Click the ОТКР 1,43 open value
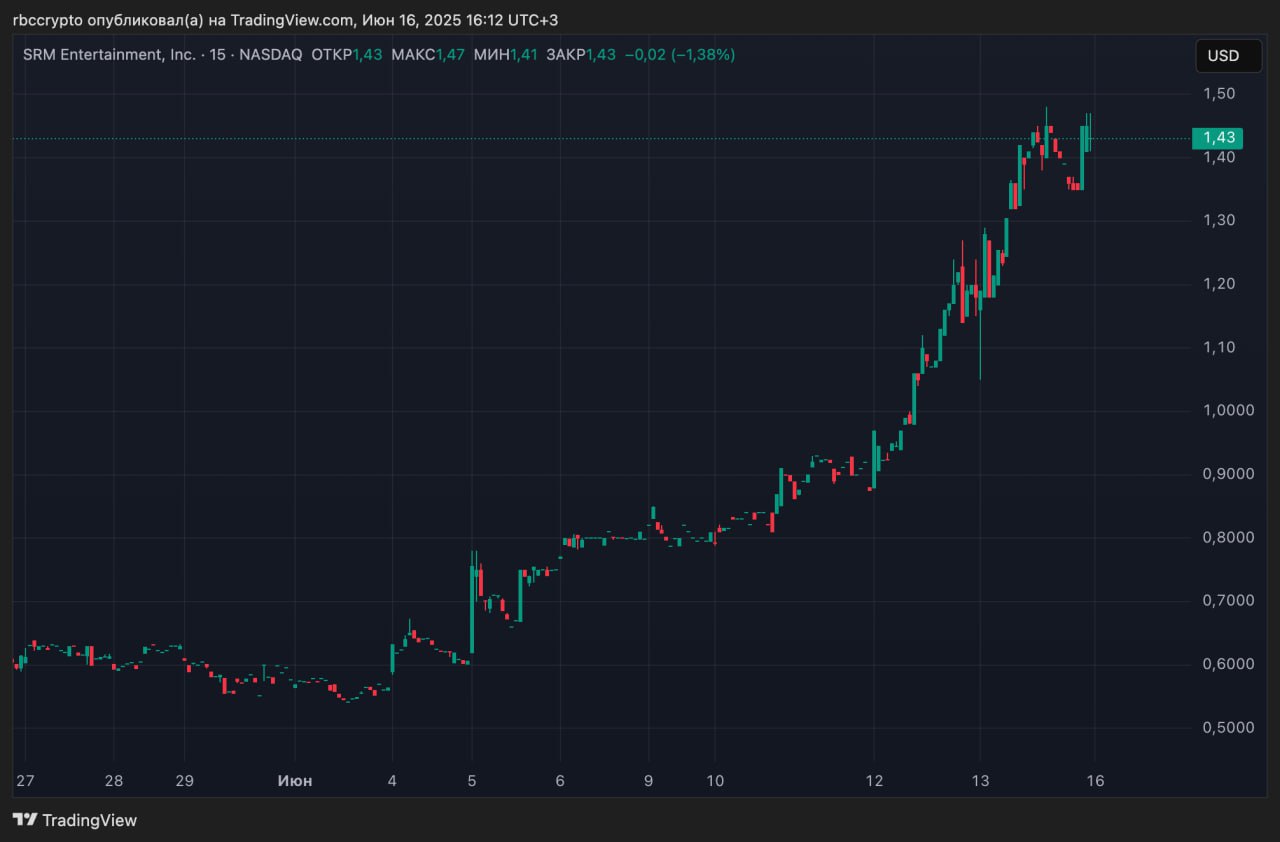 pos(347,55)
